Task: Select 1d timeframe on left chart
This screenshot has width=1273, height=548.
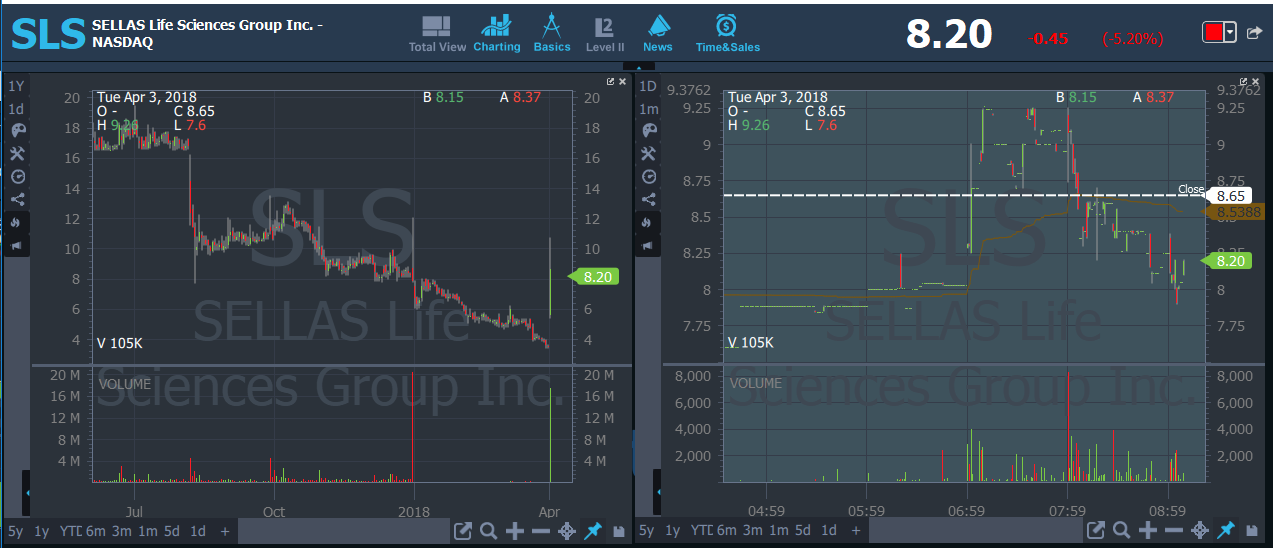Action: 198,531
